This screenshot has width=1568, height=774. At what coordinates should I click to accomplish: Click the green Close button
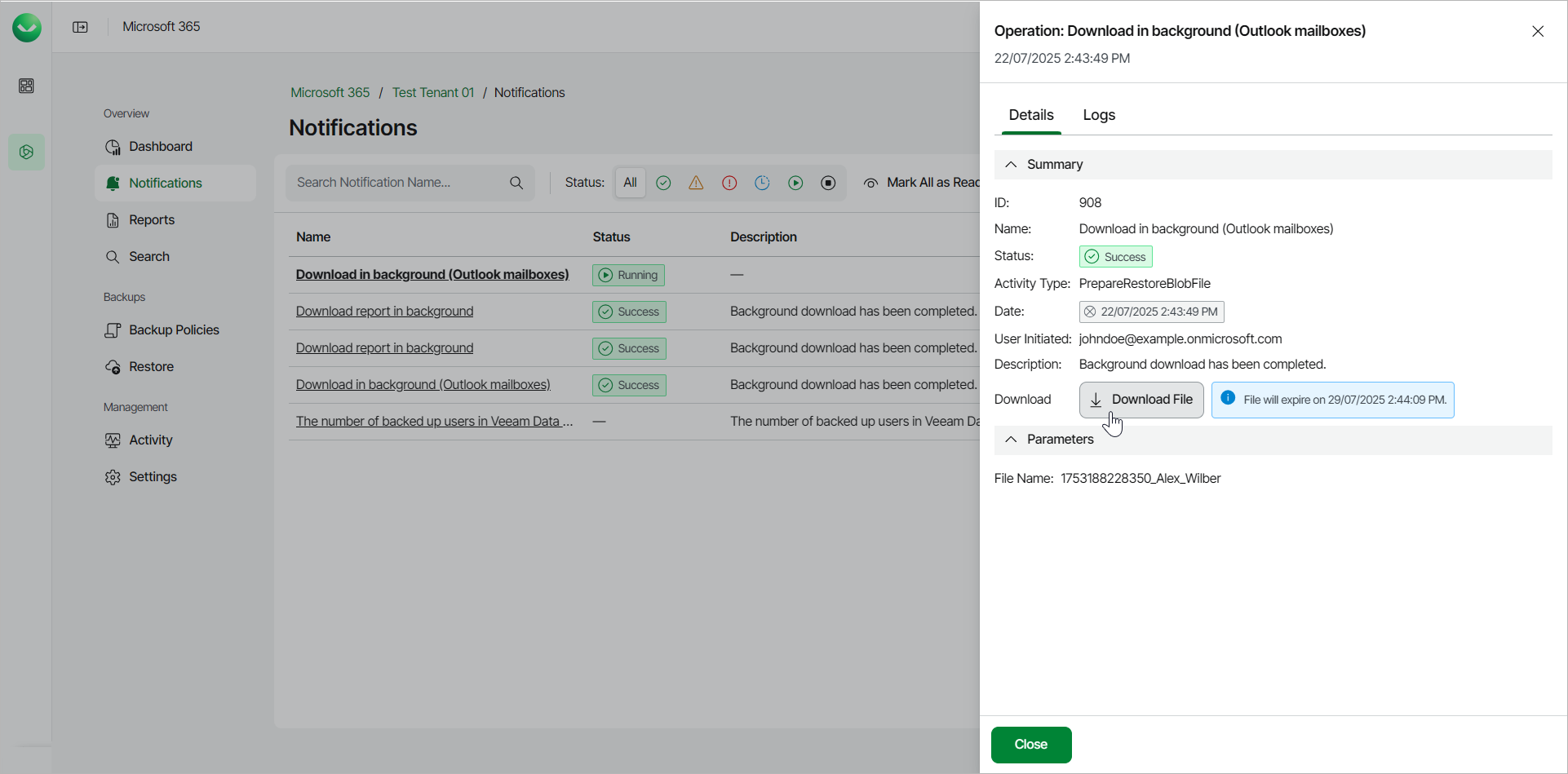(1031, 745)
